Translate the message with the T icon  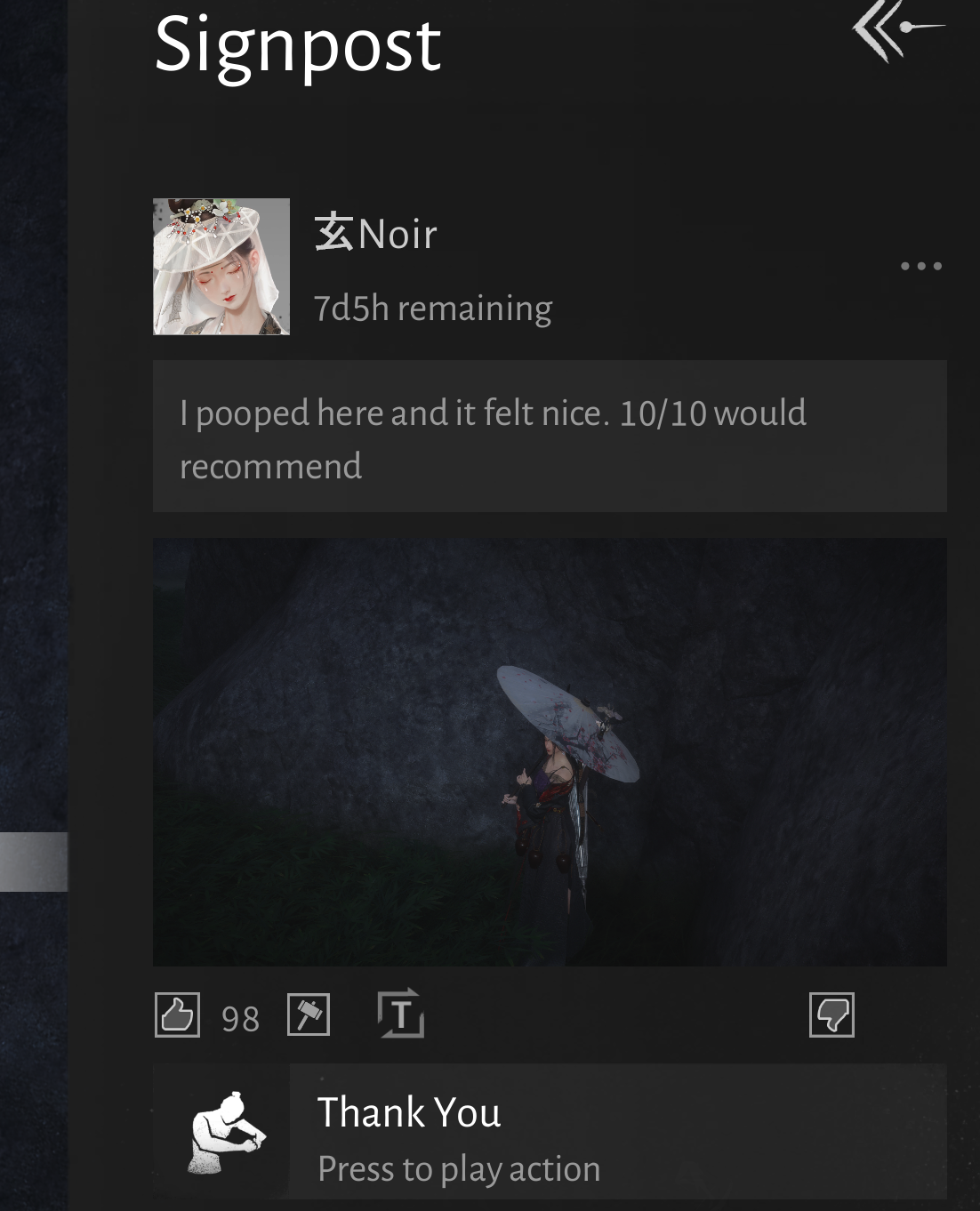(401, 1014)
